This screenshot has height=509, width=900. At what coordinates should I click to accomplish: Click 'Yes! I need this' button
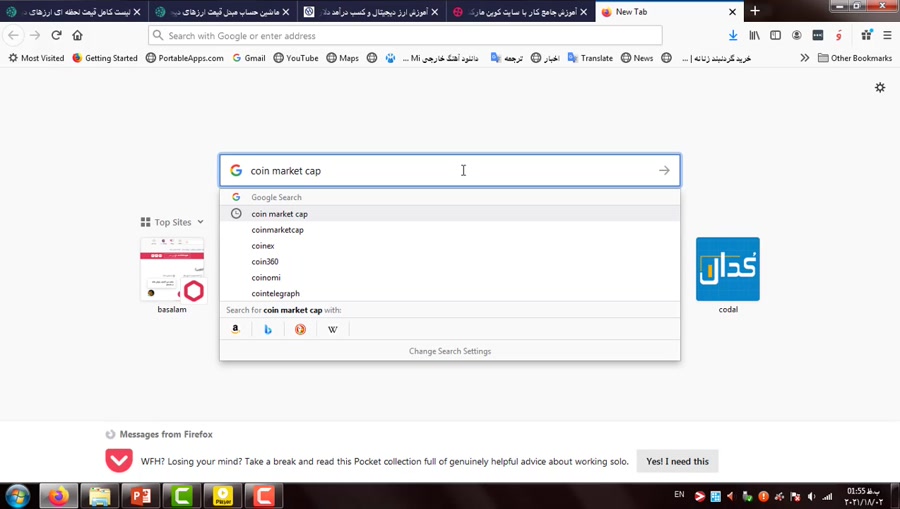(x=677, y=461)
